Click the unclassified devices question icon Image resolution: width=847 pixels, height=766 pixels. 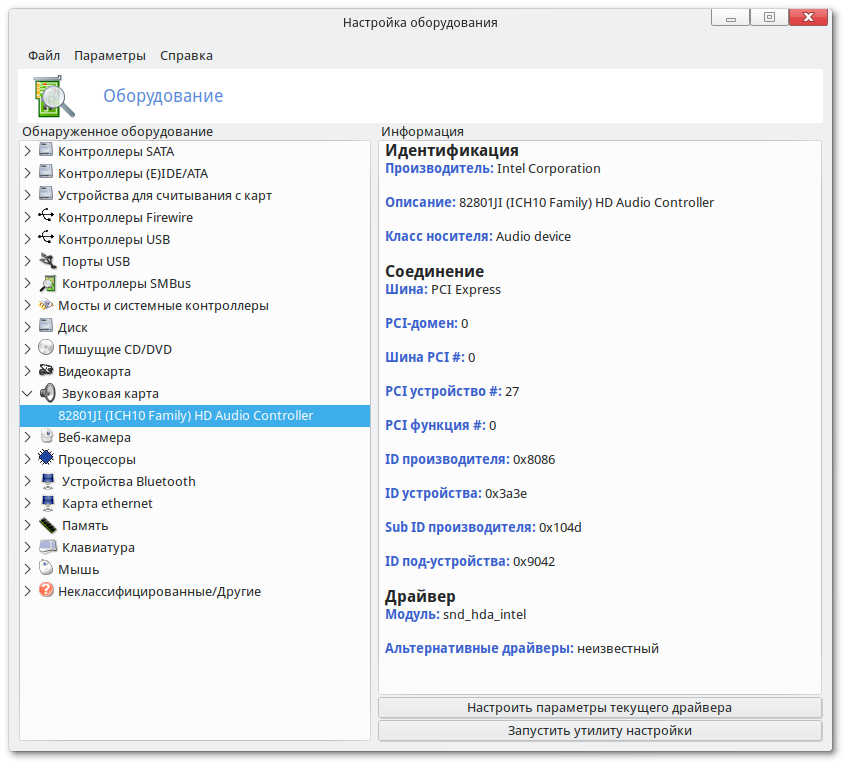[46, 590]
